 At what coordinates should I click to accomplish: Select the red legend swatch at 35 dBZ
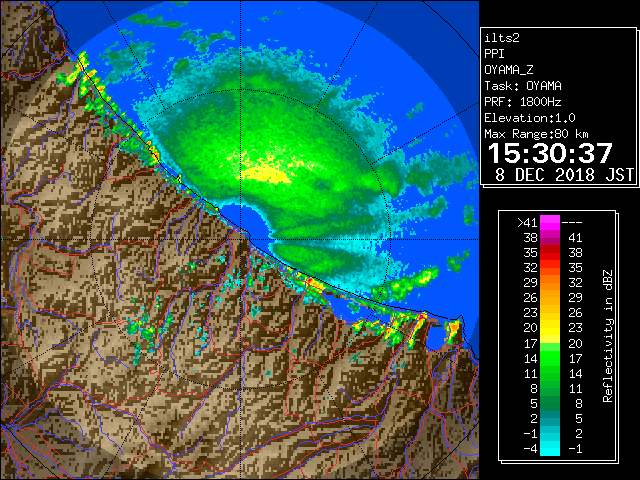pyautogui.click(x=550, y=253)
